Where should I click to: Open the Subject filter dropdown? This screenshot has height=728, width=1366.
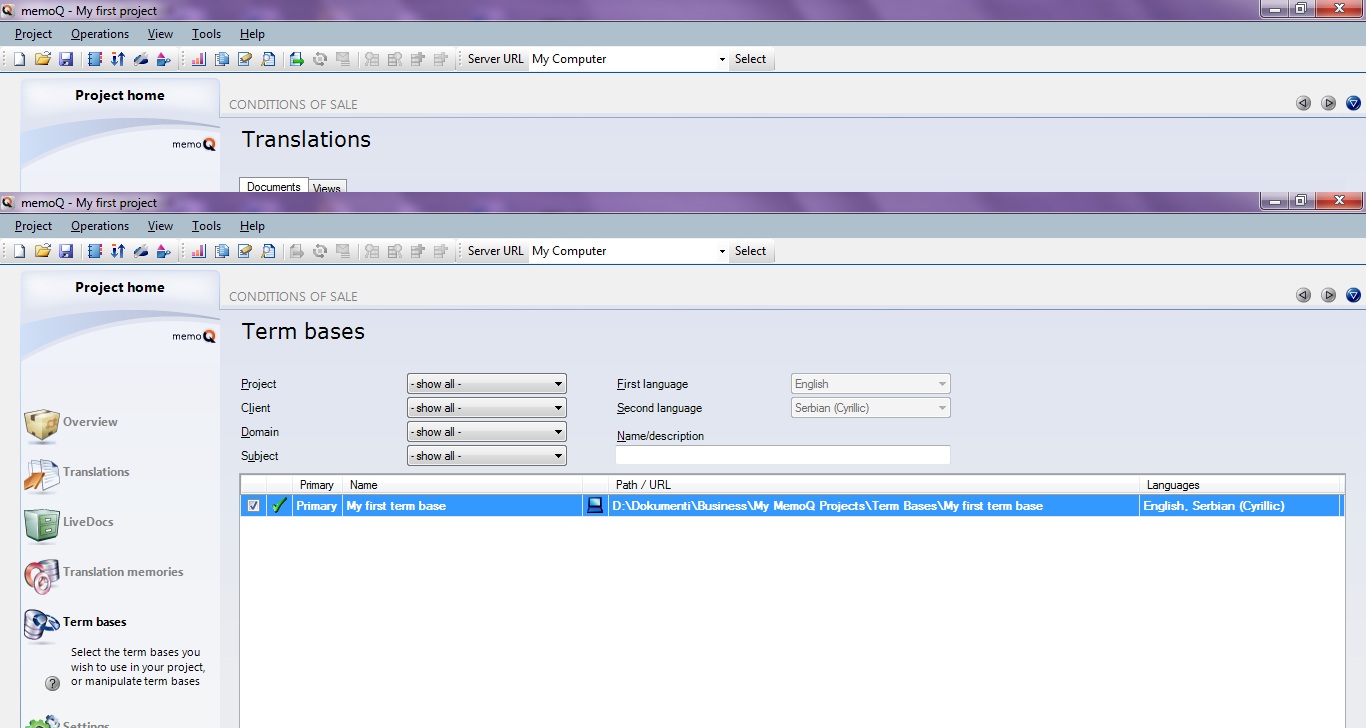coord(487,456)
